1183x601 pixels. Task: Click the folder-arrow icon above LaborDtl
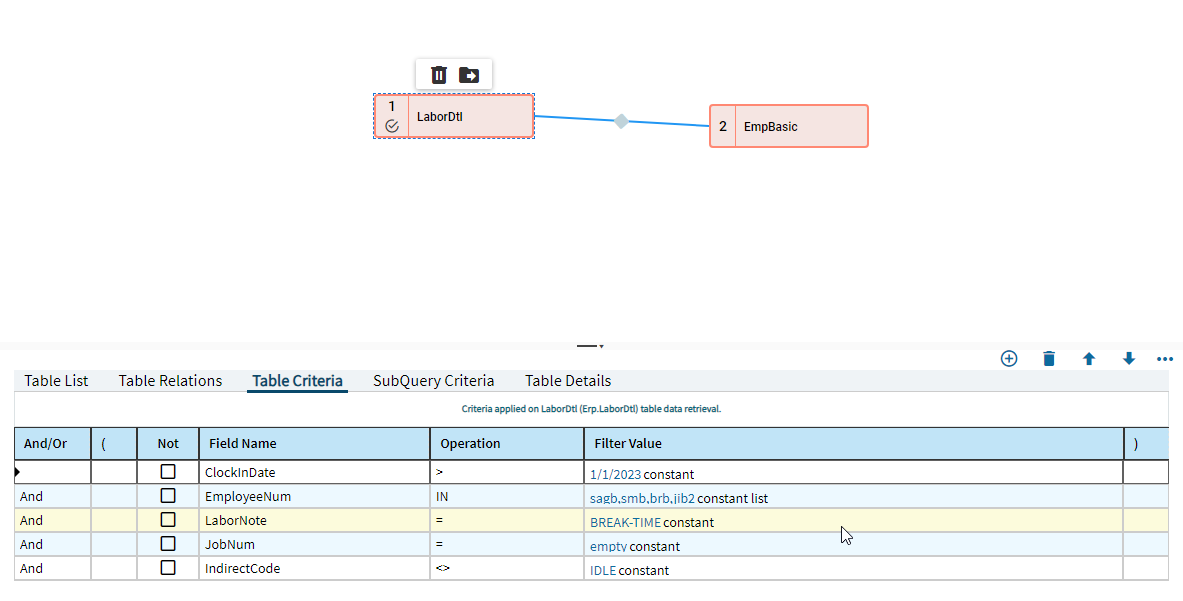tap(469, 75)
